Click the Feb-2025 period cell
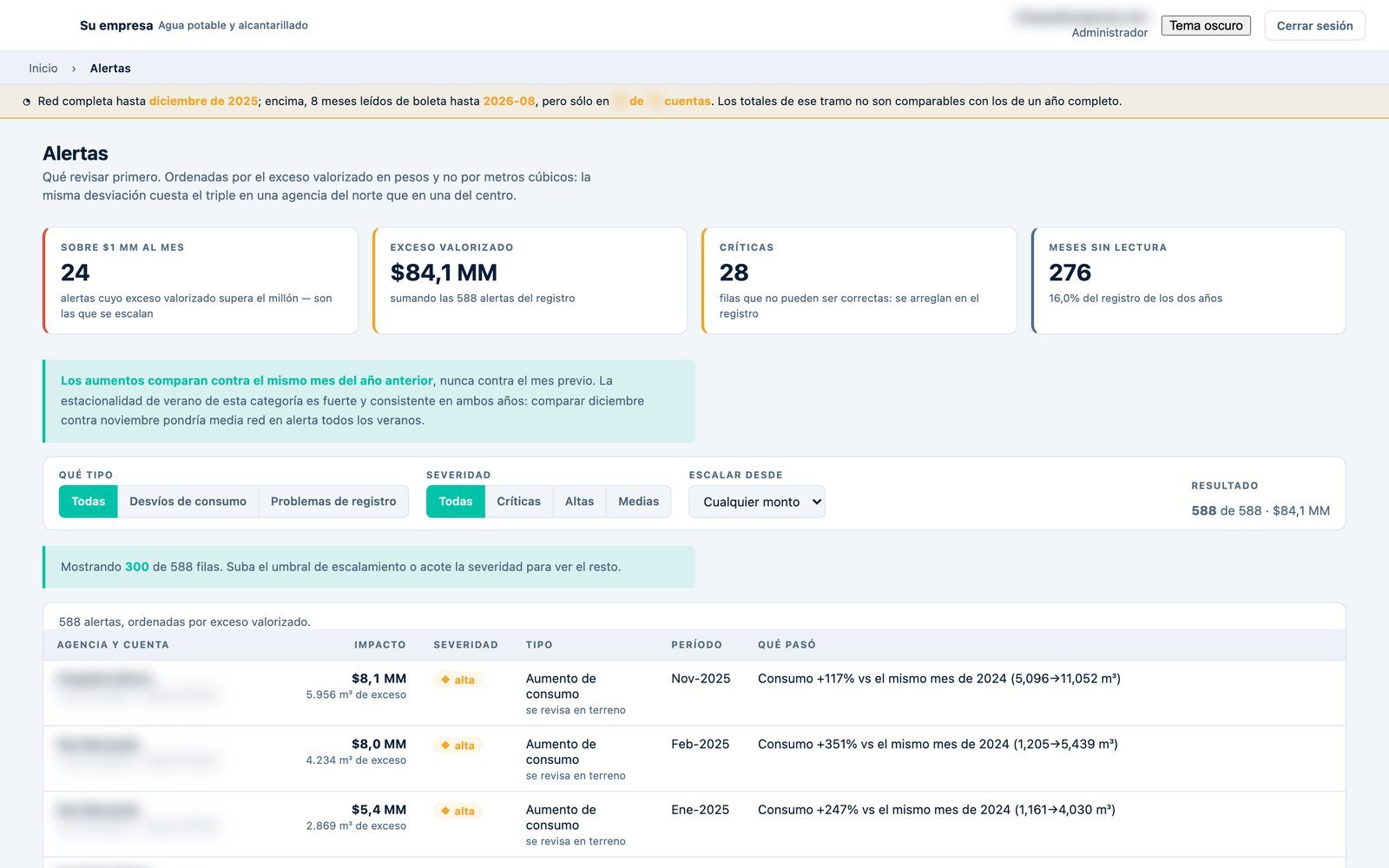This screenshot has height=868, width=1389. coord(700,745)
